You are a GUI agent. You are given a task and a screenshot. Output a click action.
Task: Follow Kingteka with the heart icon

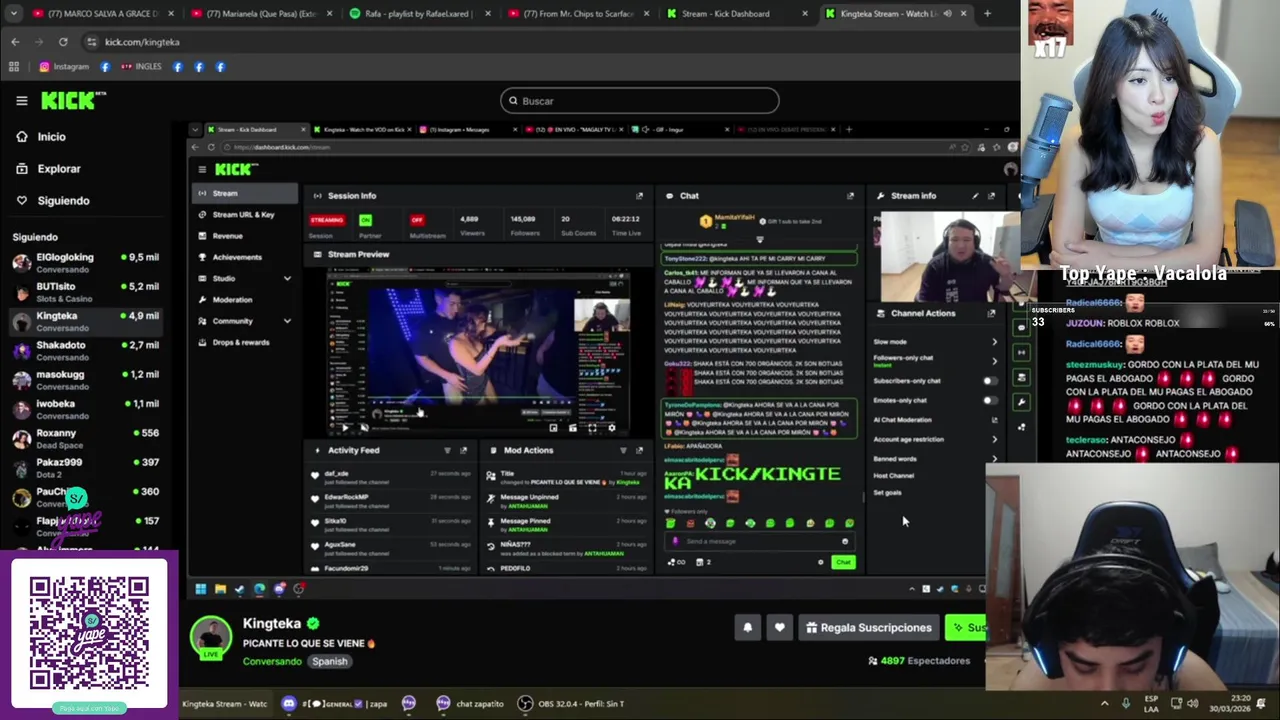tap(780, 628)
